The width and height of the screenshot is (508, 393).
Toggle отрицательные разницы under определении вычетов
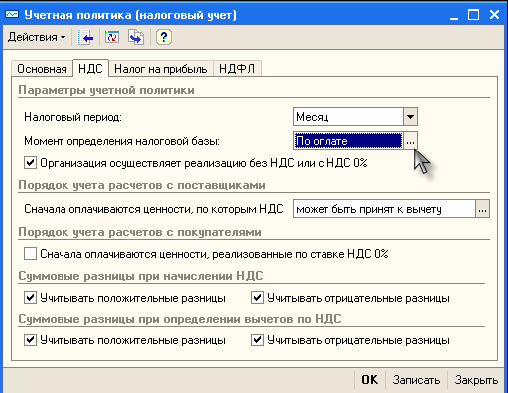coord(257,340)
